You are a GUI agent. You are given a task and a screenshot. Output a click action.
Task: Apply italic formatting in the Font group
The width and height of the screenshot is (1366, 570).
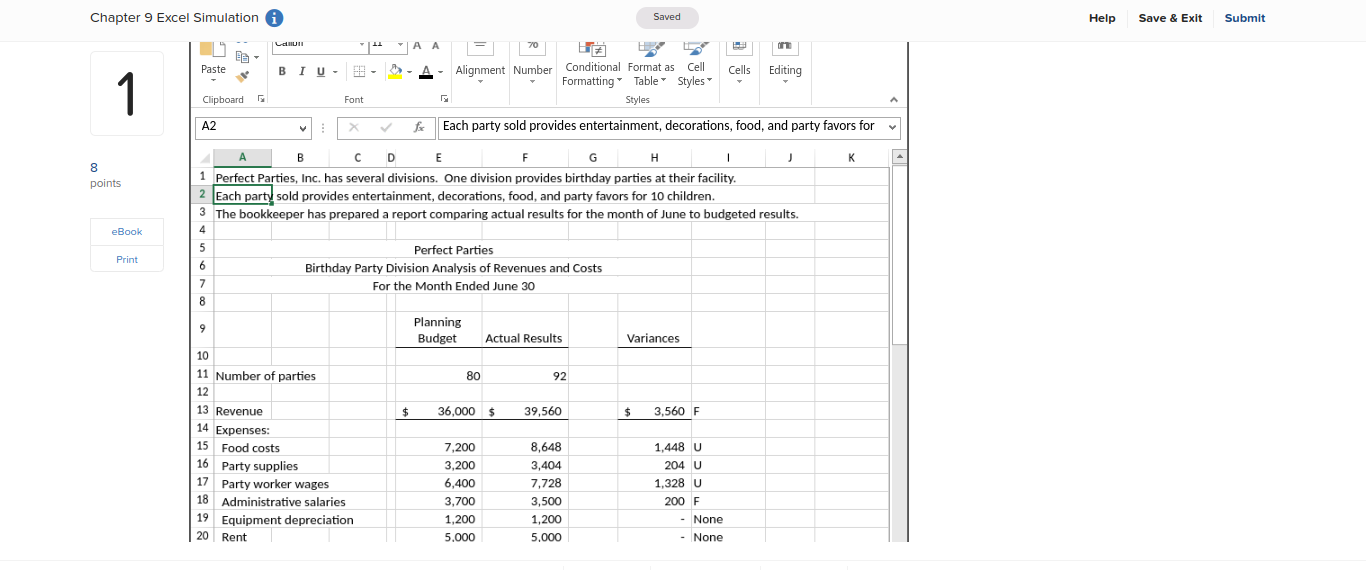coord(302,71)
